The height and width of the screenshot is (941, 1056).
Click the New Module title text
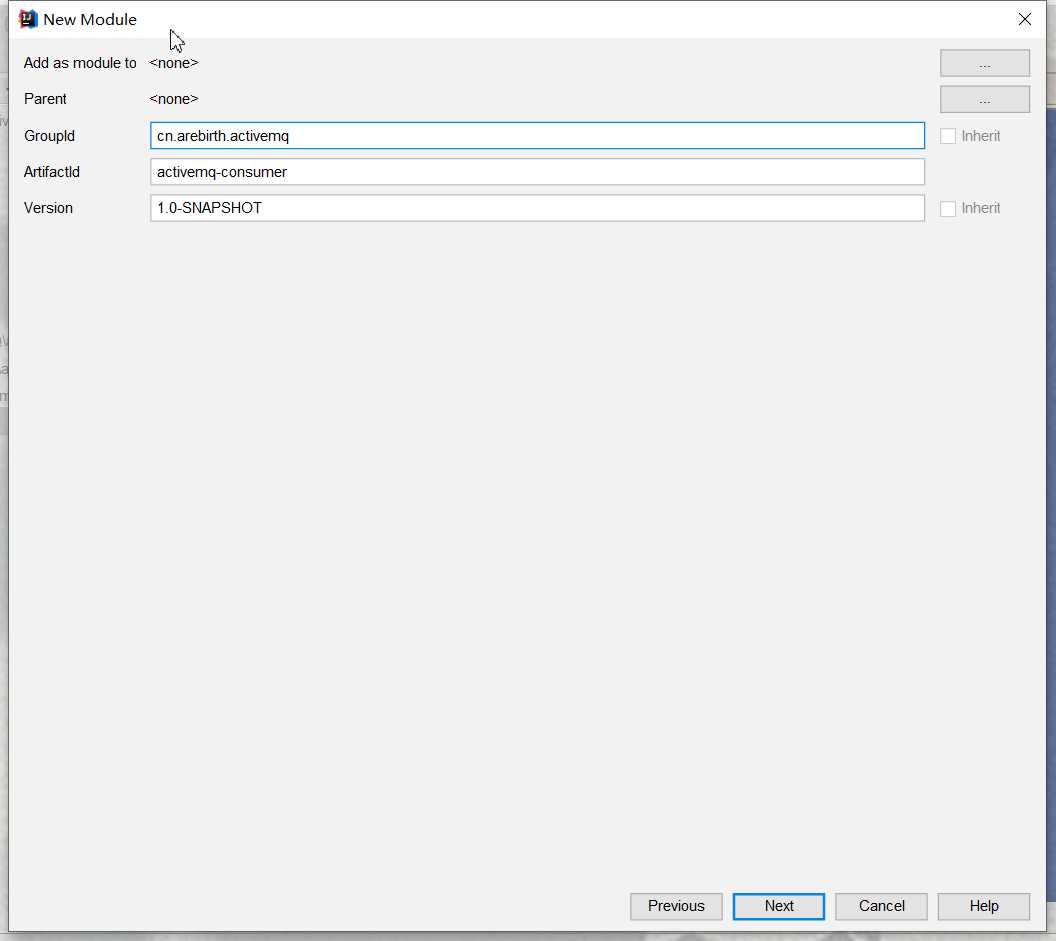pyautogui.click(x=90, y=20)
